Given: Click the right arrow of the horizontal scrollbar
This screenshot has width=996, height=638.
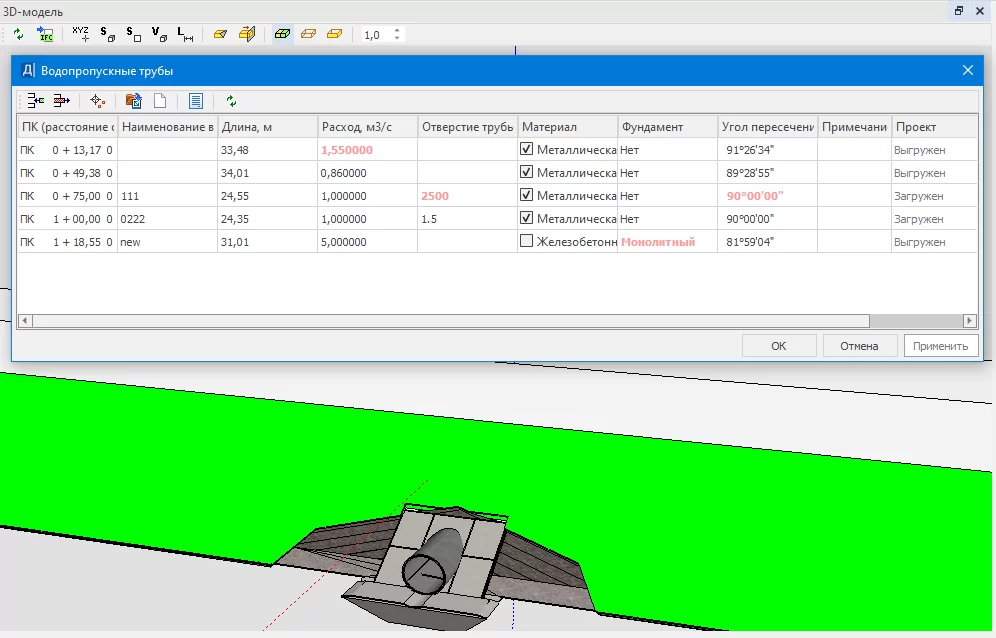Looking at the screenshot, I should (x=969, y=321).
